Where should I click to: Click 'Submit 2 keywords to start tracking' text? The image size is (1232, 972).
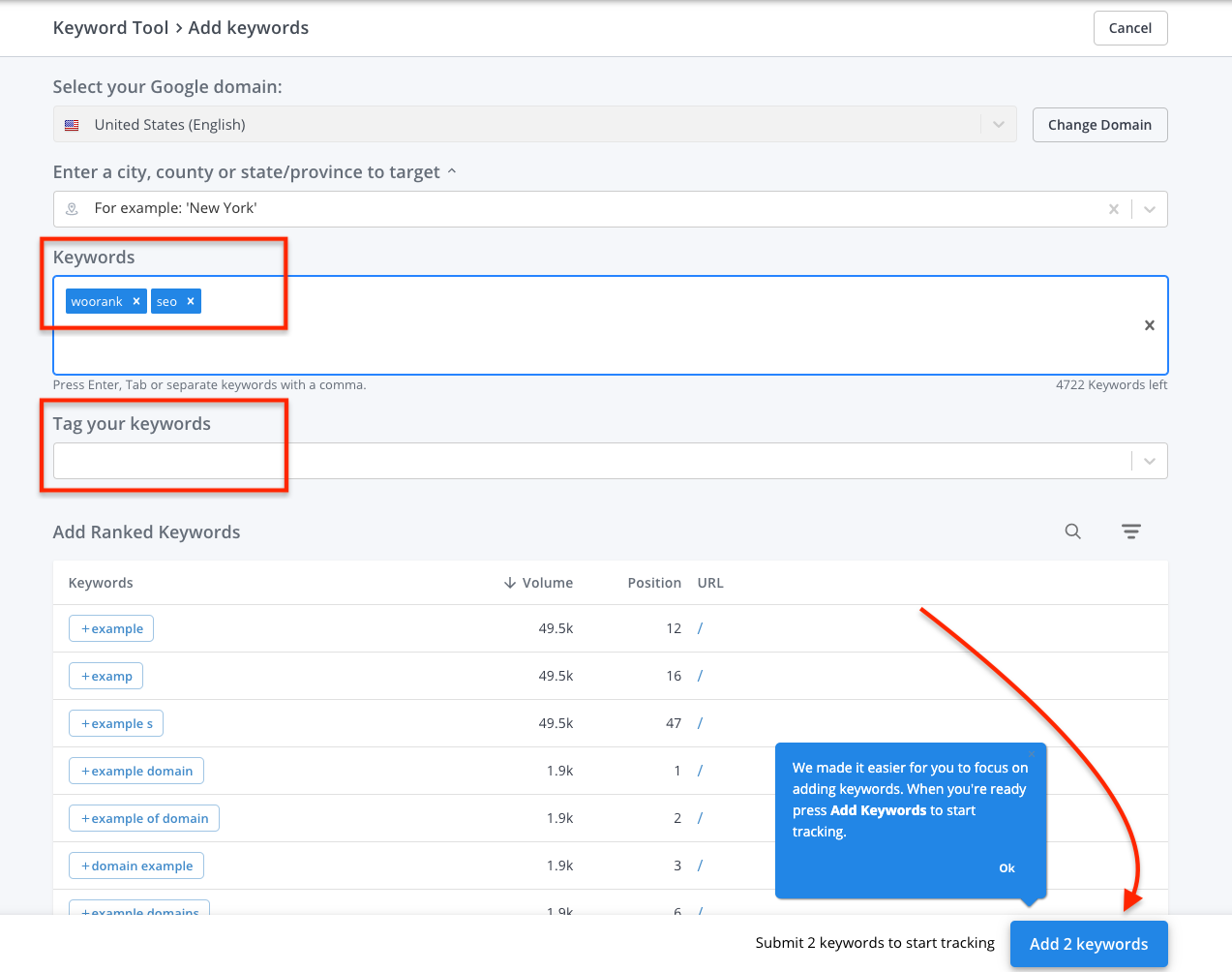click(875, 943)
